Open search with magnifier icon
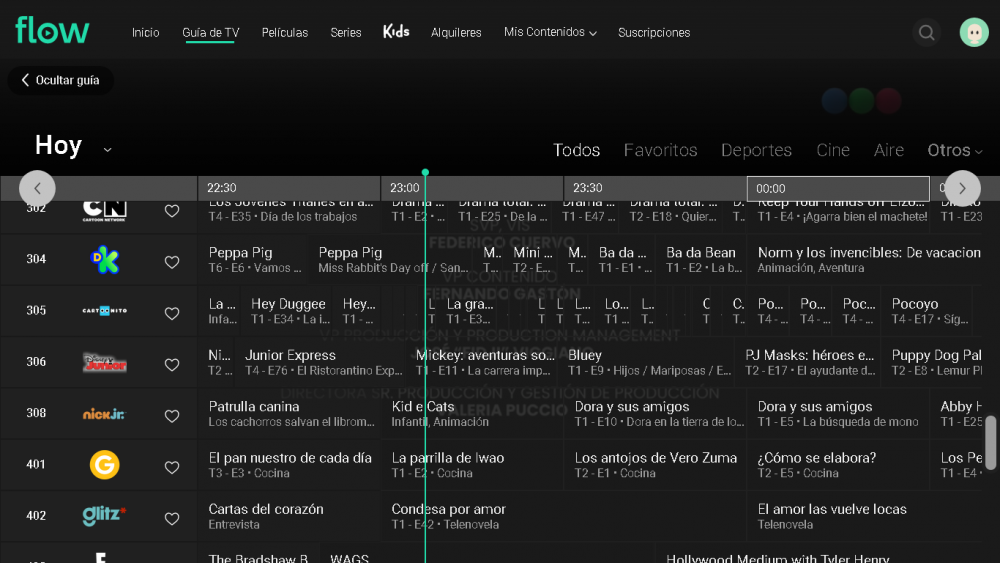Viewport: 1000px width, 563px height. click(926, 33)
